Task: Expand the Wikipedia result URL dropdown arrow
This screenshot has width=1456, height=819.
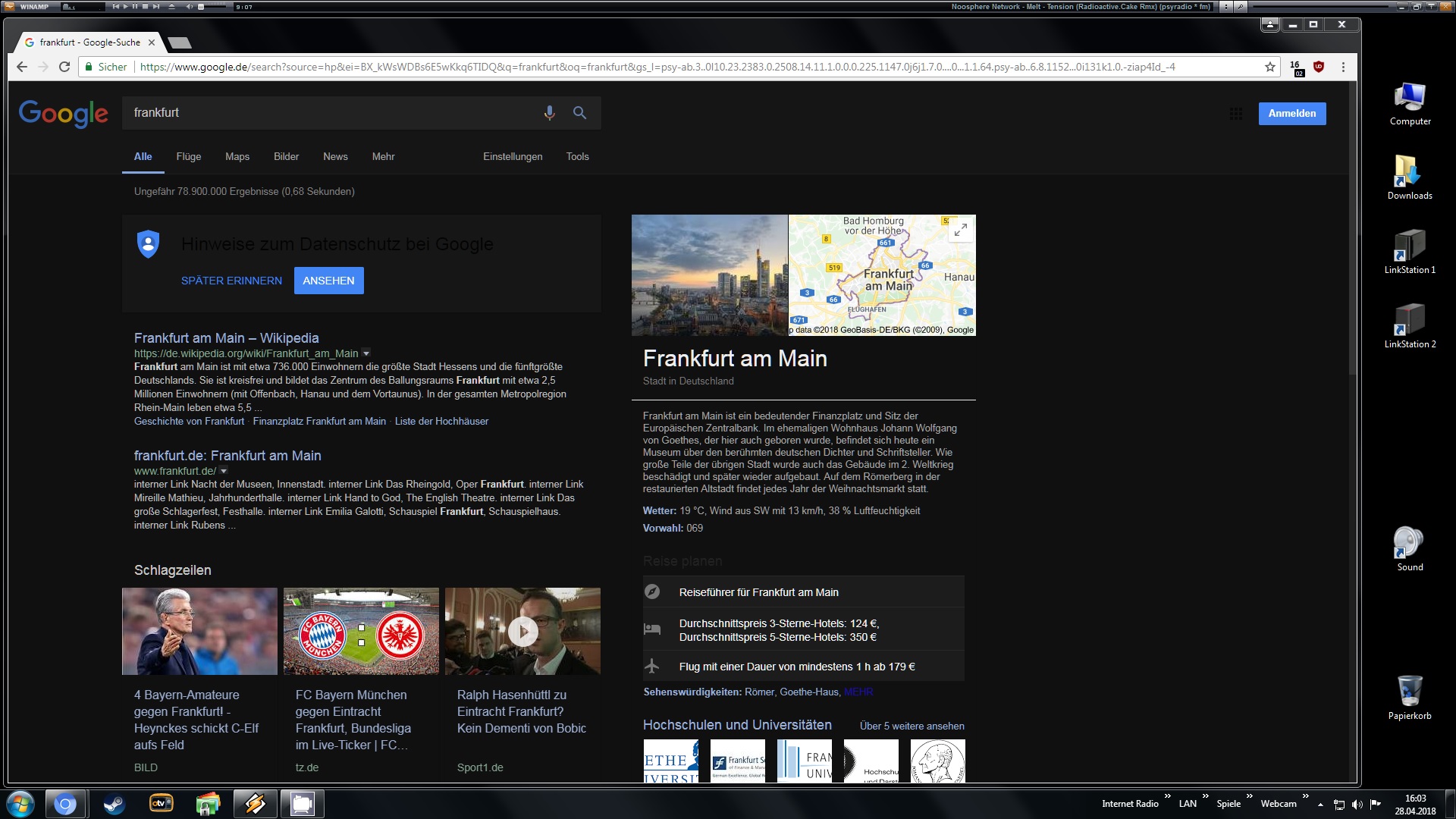Action: [x=366, y=353]
